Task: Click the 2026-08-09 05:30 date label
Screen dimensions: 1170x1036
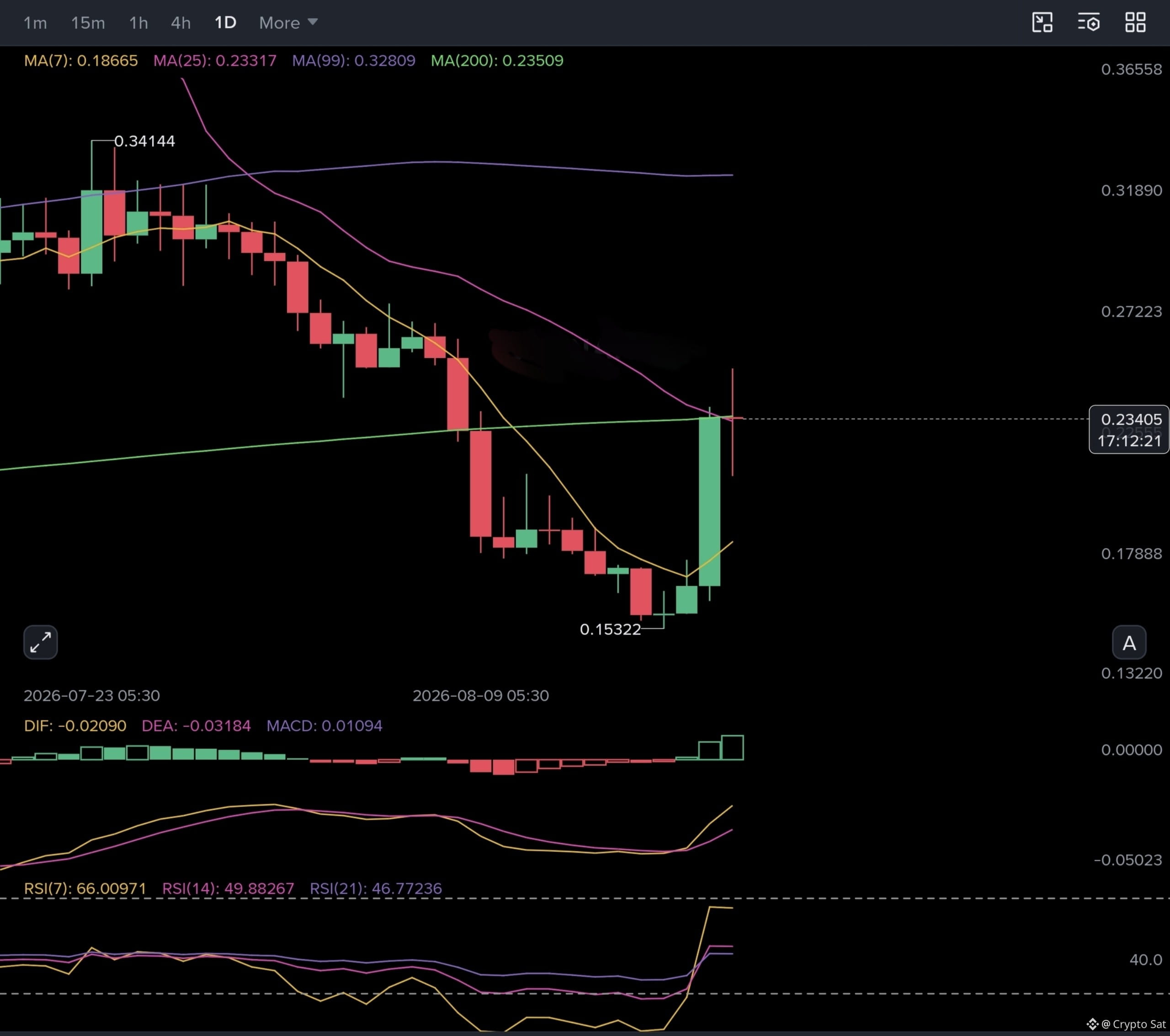Action: click(481, 695)
